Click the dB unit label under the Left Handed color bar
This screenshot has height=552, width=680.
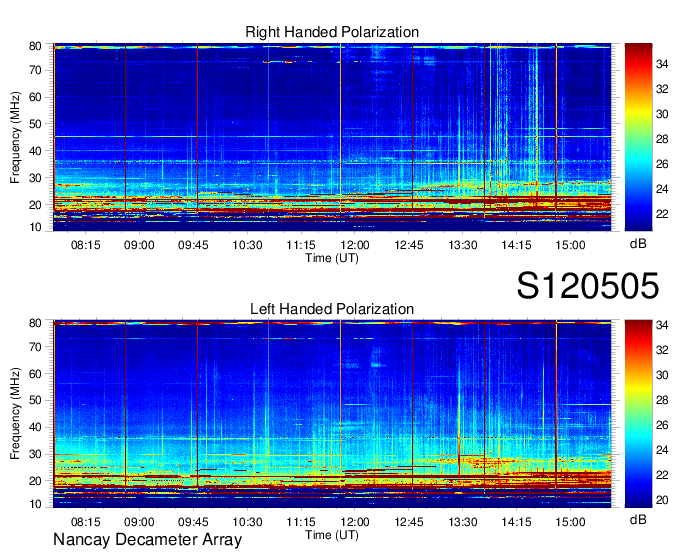tap(638, 519)
